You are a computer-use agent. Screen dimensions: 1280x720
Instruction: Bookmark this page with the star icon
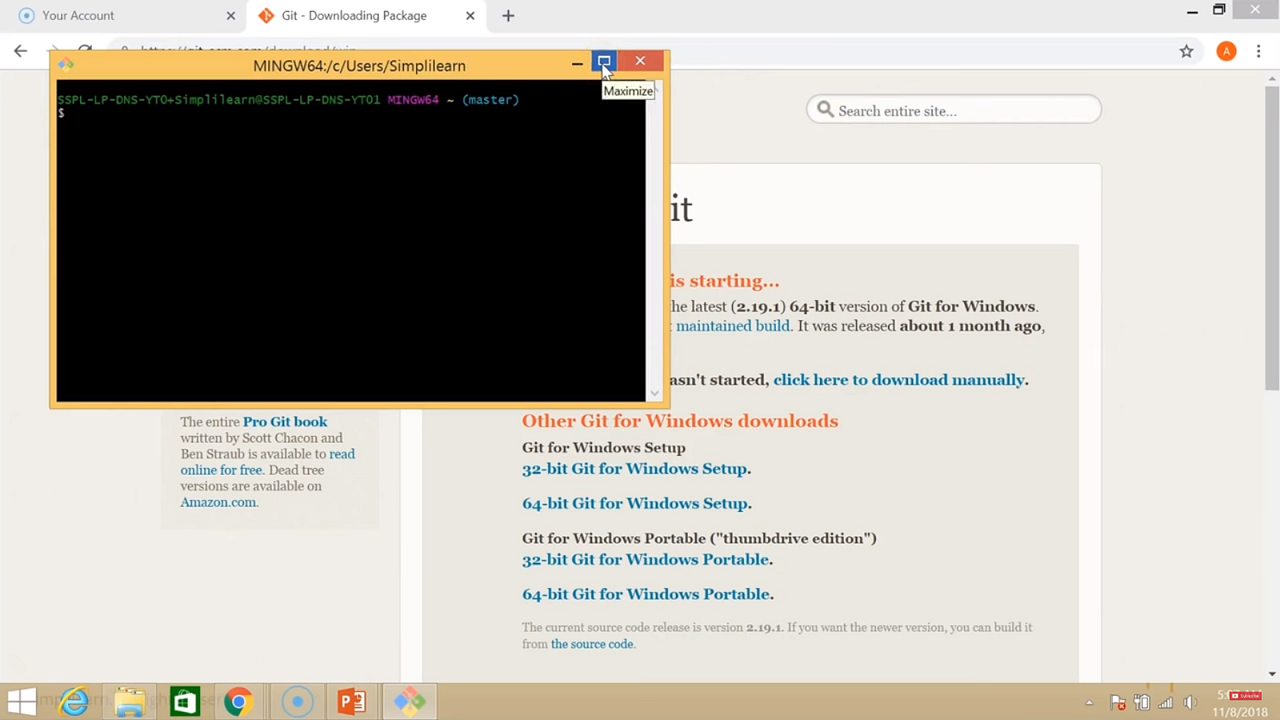1186,51
